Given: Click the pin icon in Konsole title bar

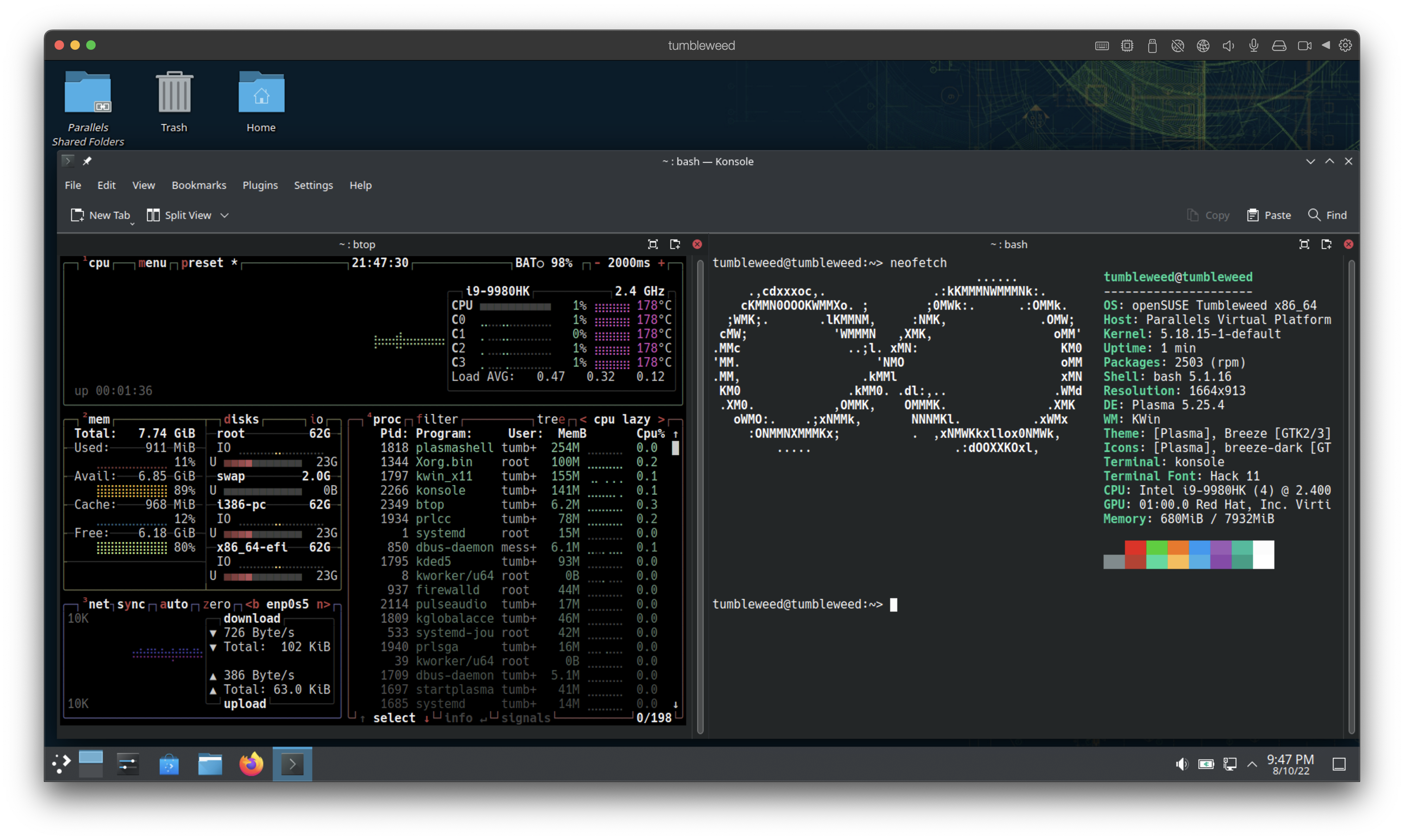Looking at the screenshot, I should tap(87, 161).
